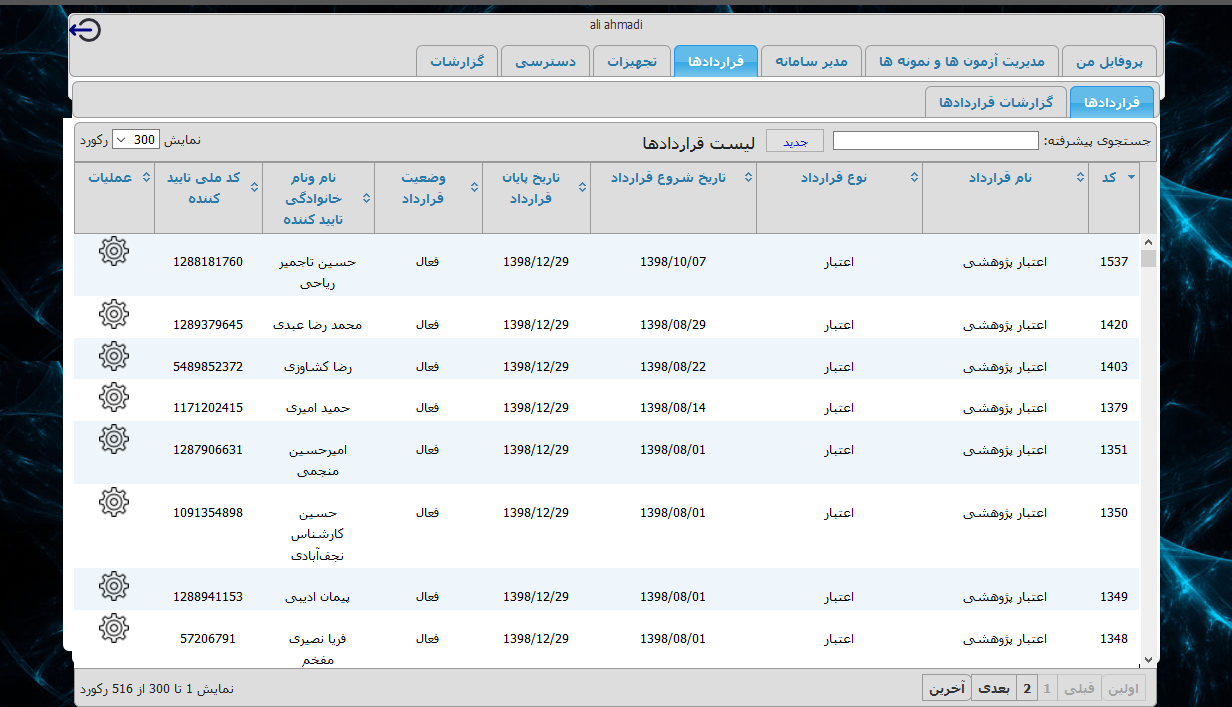The height and width of the screenshot is (707, 1232).
Task: Jump to last page with آخرین button
Action: pyautogui.click(x=946, y=688)
